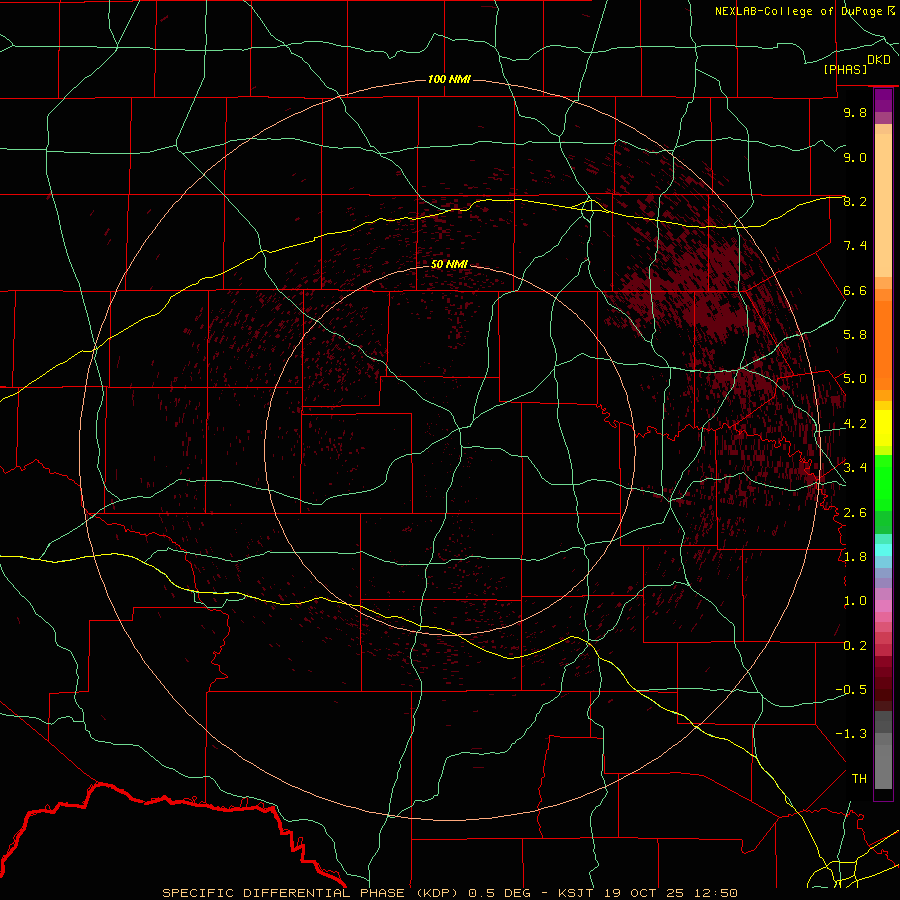
Task: Click the pink section of the color bar
Action: pyautogui.click(x=883, y=606)
